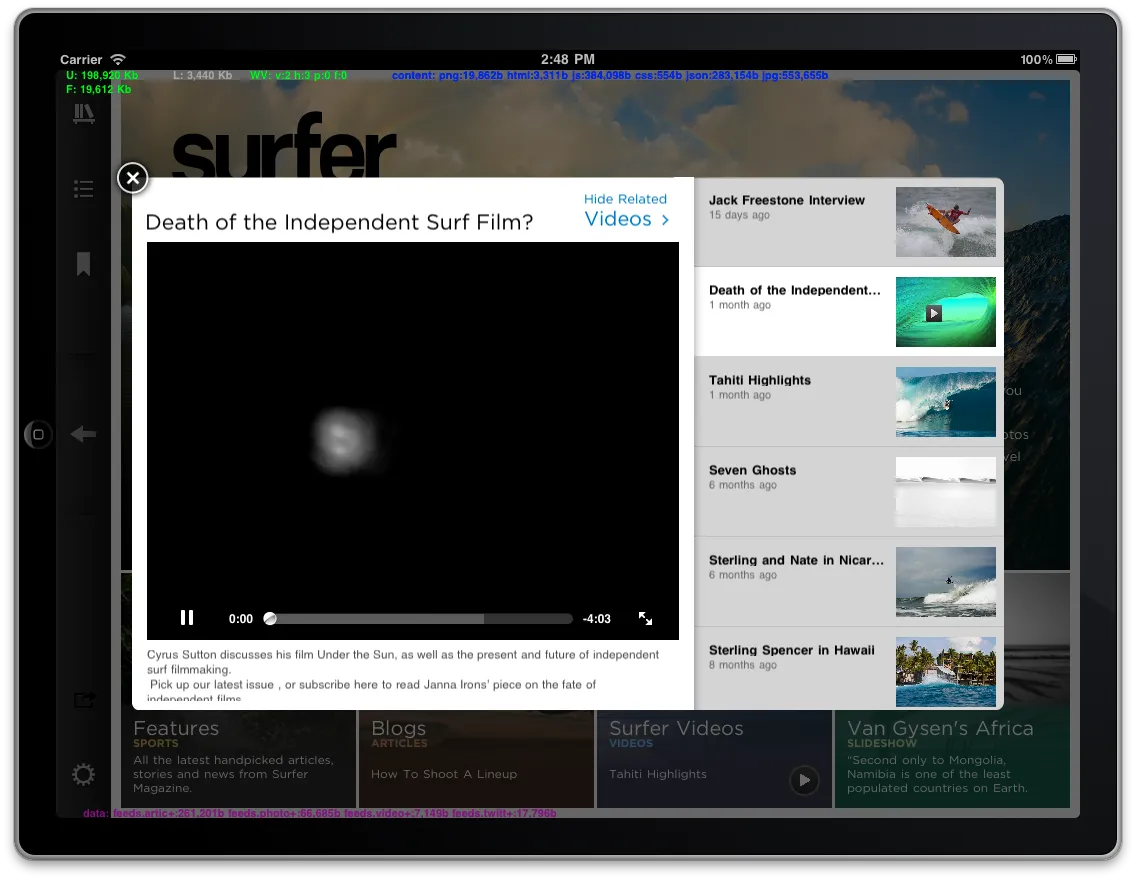Collapse related videos using chevron arrow

(665, 219)
